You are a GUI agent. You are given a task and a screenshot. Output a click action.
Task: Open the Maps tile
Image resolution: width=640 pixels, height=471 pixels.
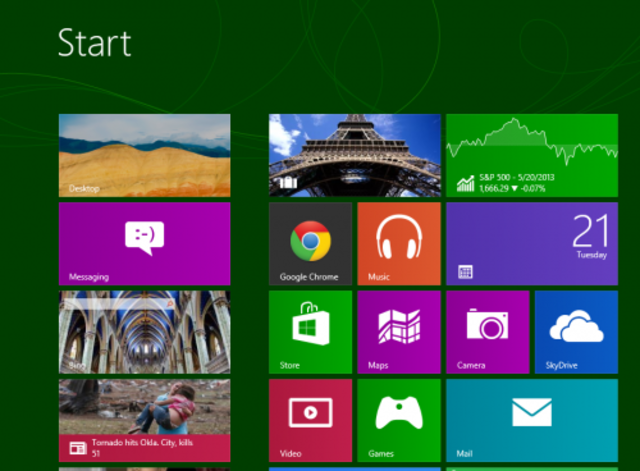[399, 332]
